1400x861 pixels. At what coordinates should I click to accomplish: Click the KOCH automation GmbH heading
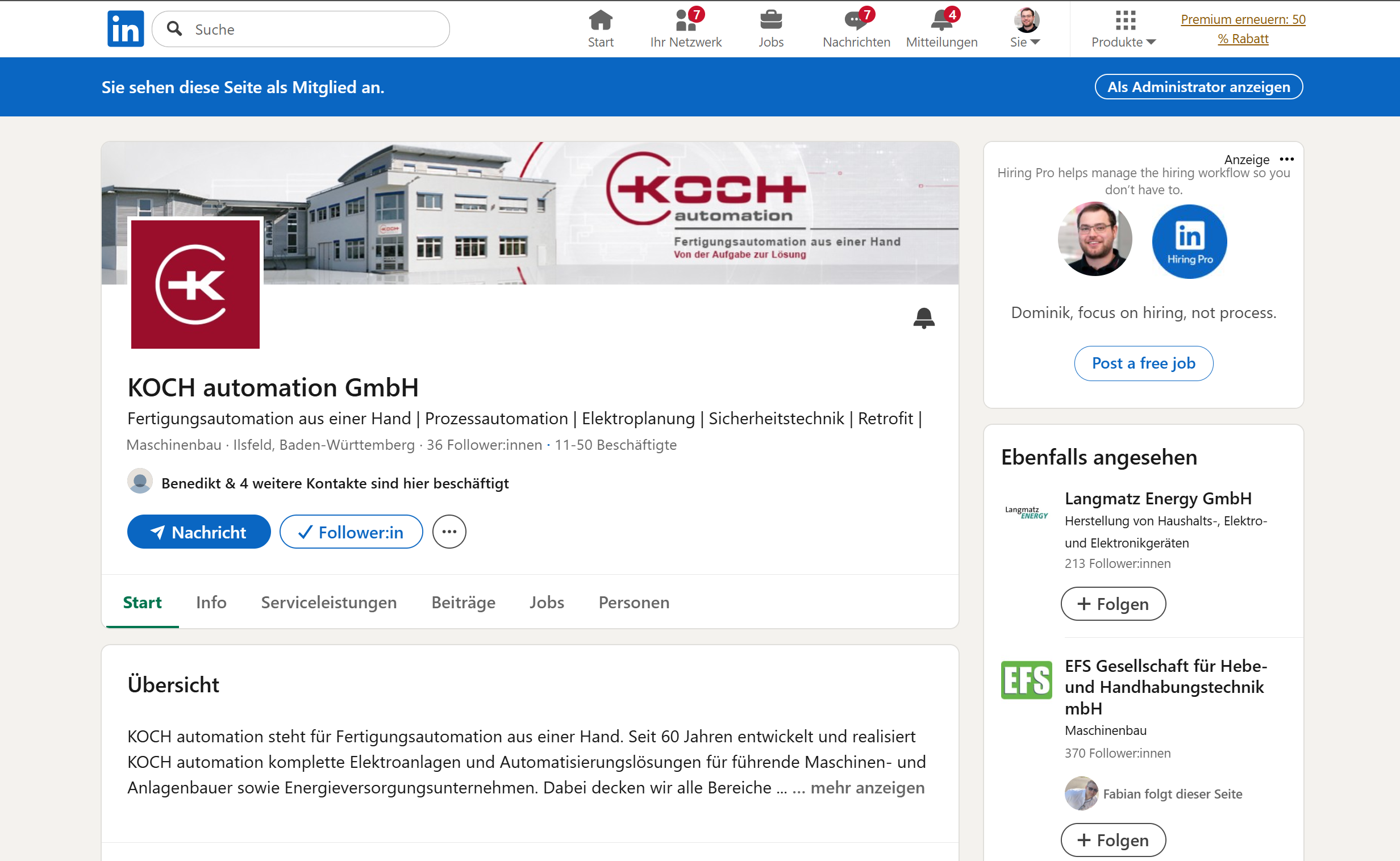point(273,388)
